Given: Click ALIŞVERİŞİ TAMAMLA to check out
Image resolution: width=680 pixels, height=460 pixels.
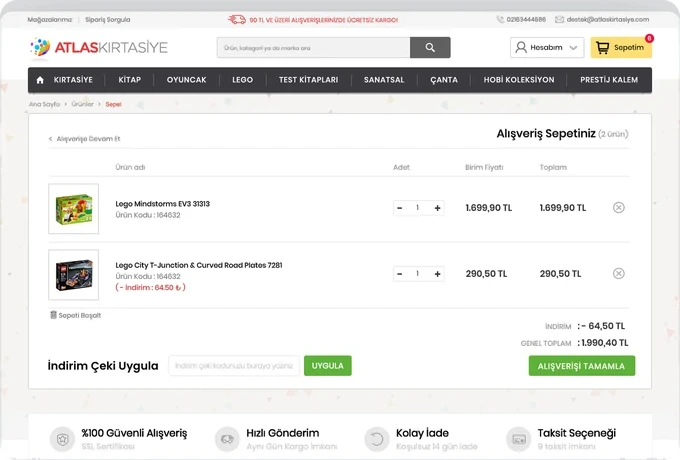Looking at the screenshot, I should point(582,366).
